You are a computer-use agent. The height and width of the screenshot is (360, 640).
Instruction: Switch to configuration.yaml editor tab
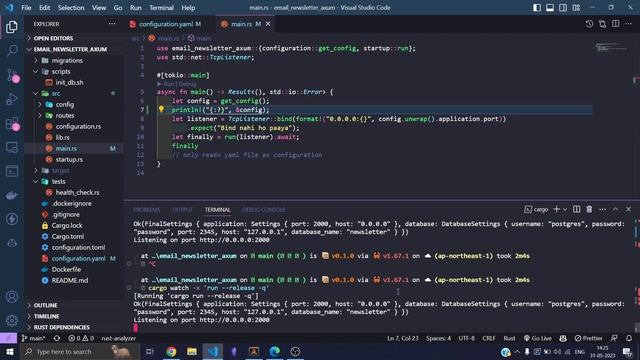click(x=166, y=24)
